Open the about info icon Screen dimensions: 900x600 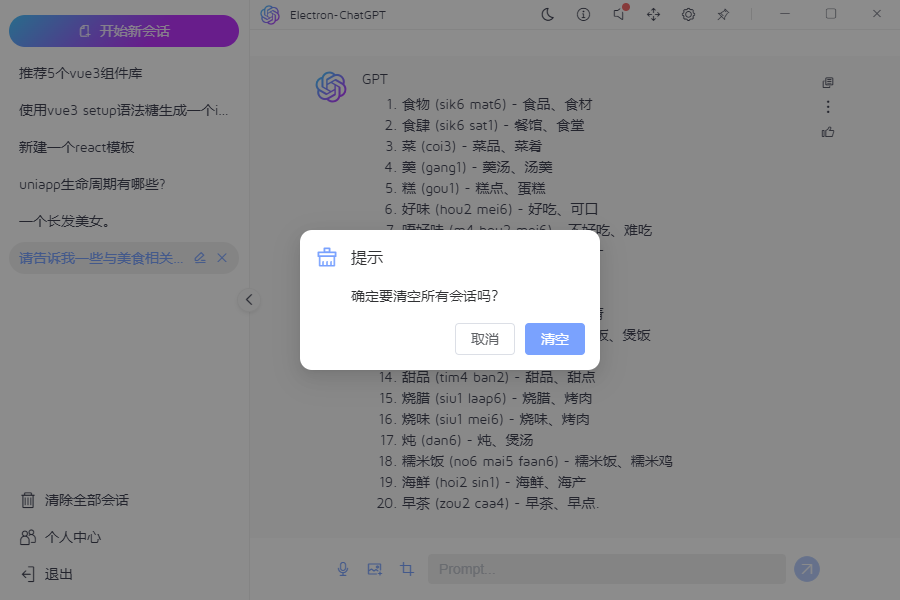[x=583, y=15]
